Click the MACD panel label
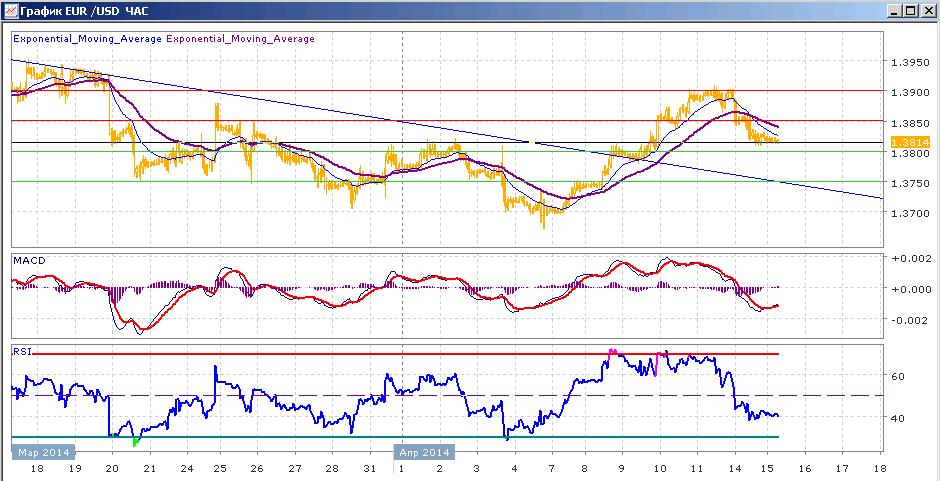 pos(29,261)
